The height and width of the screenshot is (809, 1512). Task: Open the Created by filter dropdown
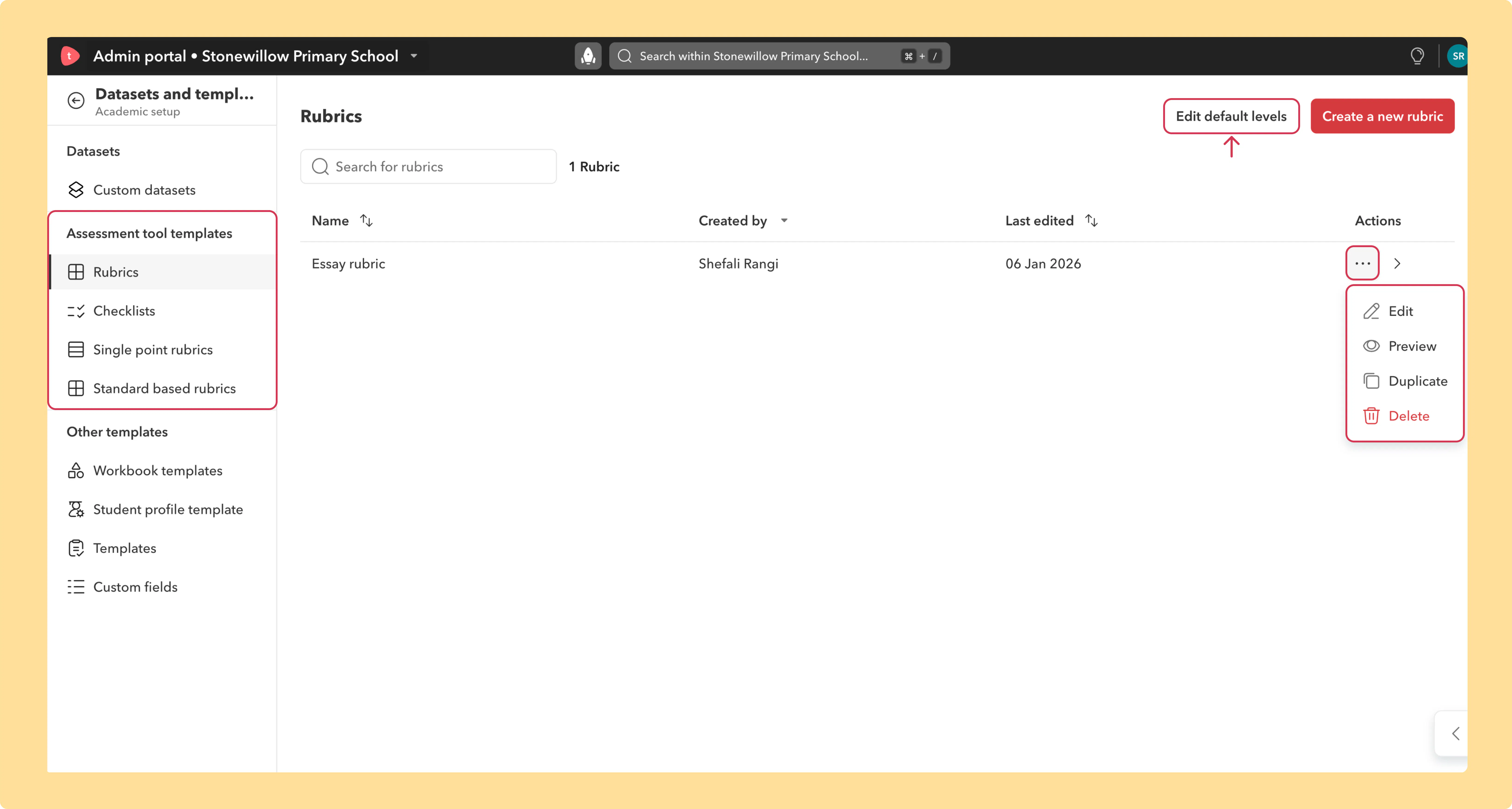[784, 221]
